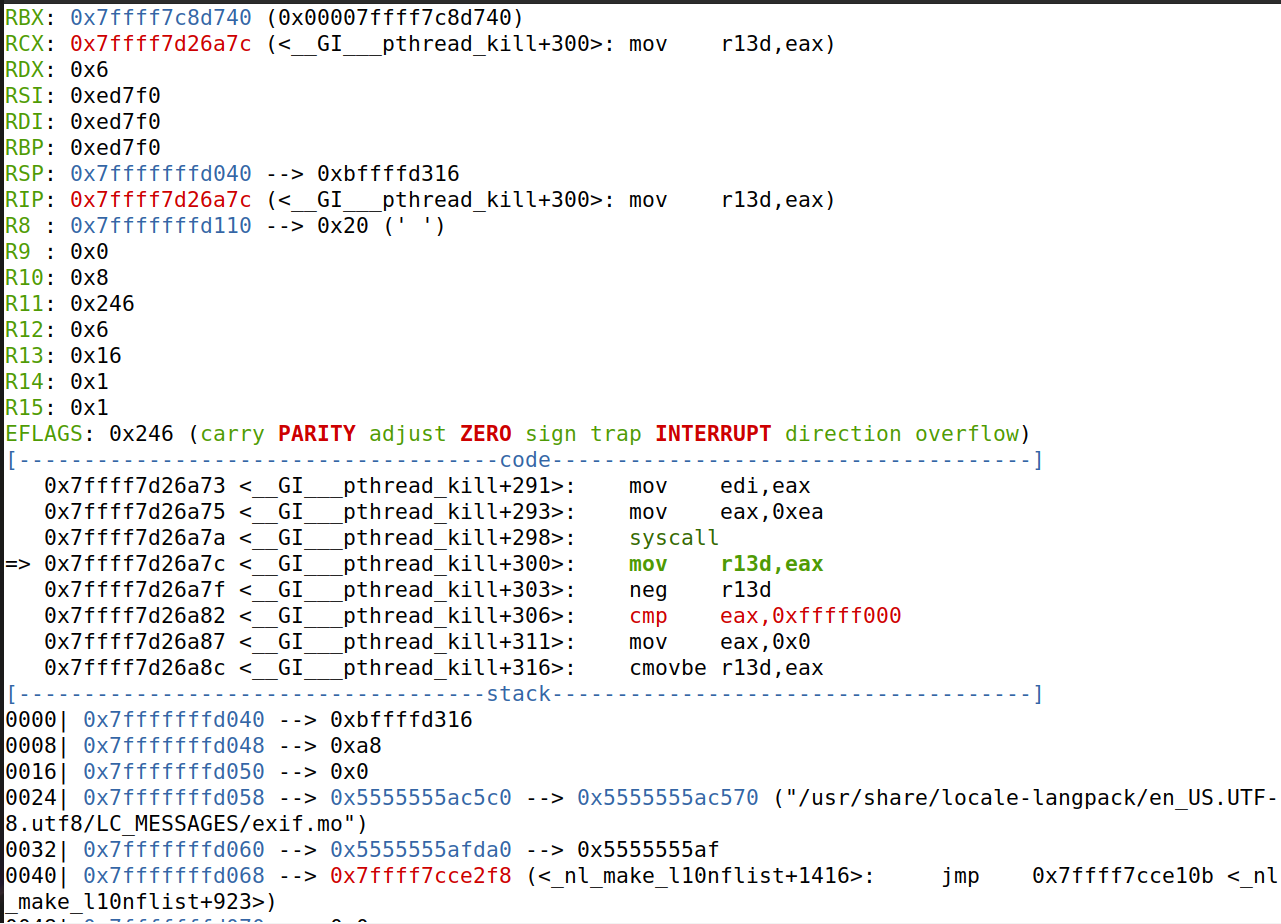Viewport: 1281px width, 924px height.
Task: Select the 'mov eax,0xea' instruction
Action: point(726,512)
